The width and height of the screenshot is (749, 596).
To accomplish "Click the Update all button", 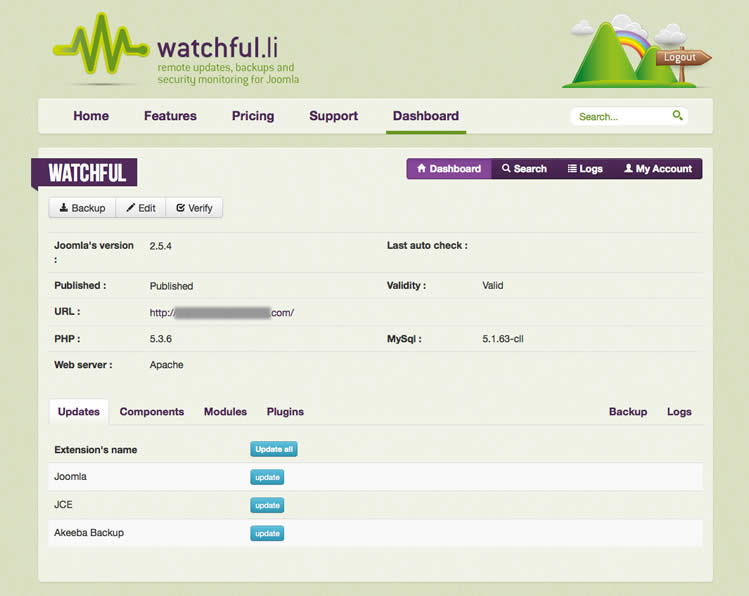I will [x=274, y=449].
